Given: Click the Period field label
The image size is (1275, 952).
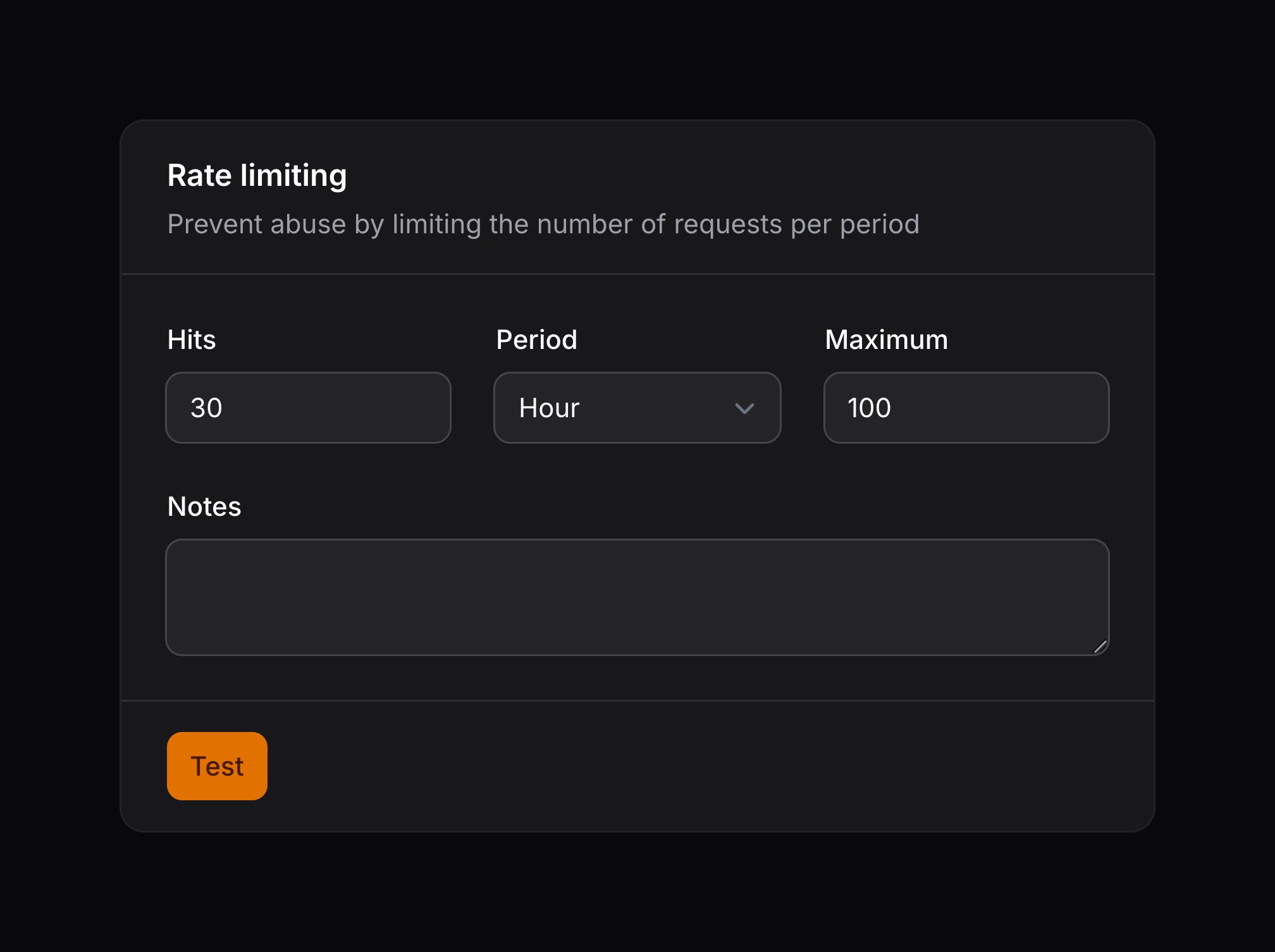Looking at the screenshot, I should (536, 339).
